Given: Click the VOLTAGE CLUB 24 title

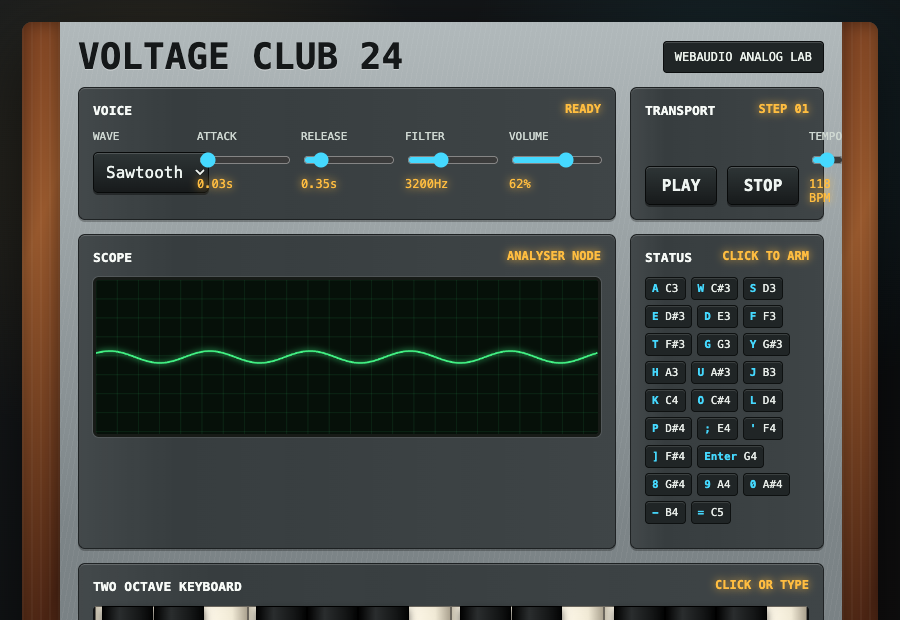Looking at the screenshot, I should 240,56.
